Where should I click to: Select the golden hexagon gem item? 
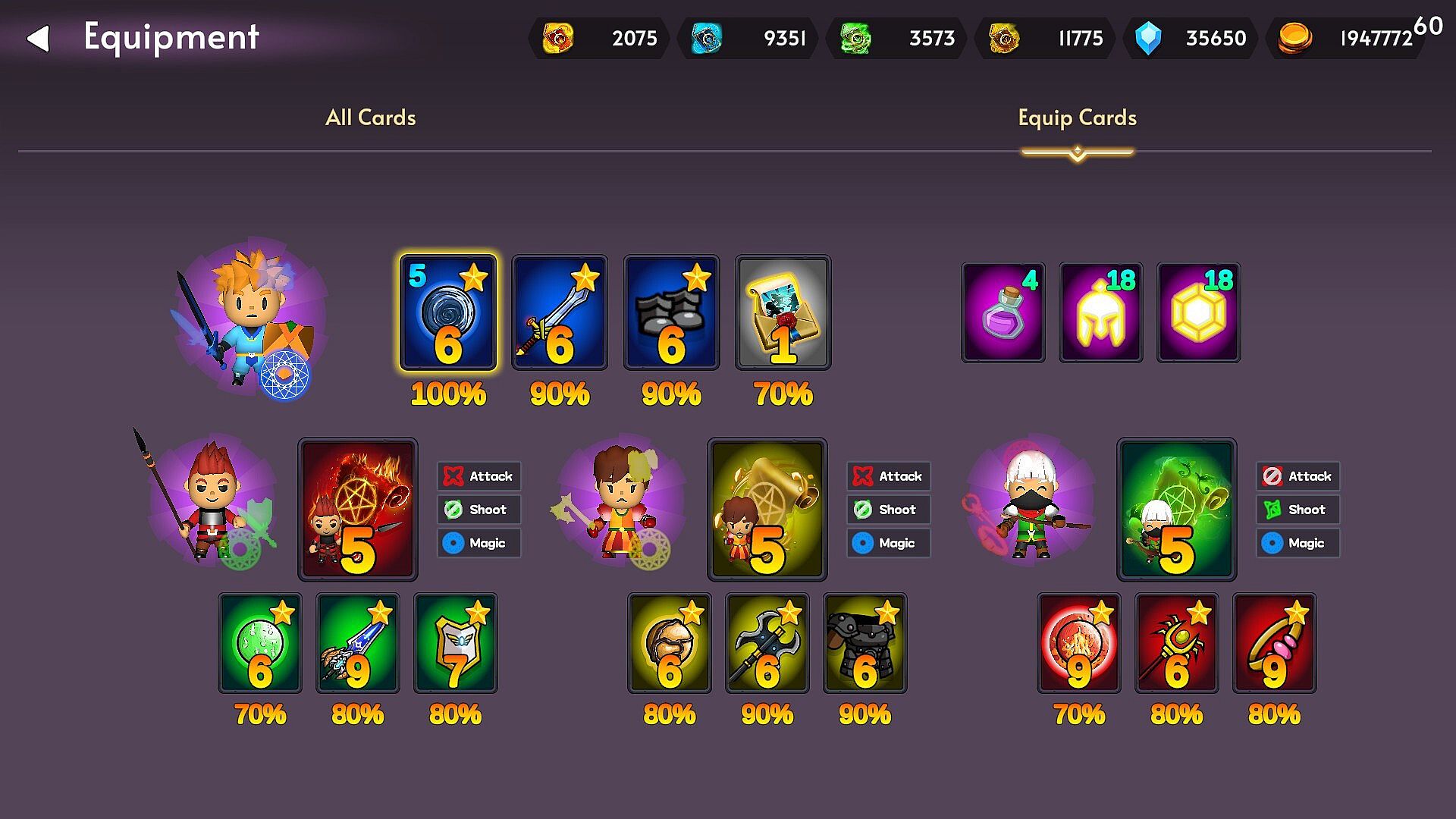(x=1199, y=312)
